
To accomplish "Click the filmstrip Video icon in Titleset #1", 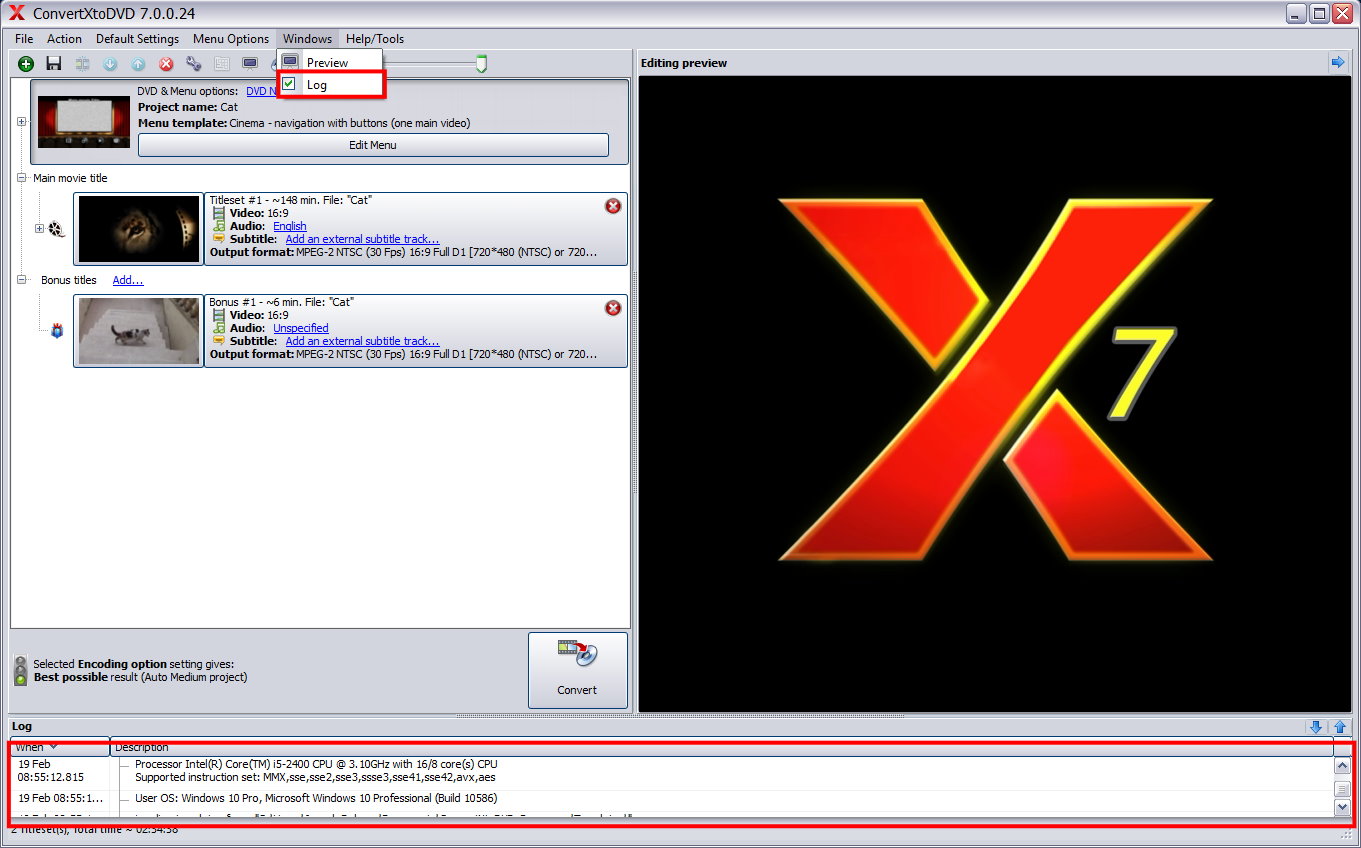I will [x=219, y=213].
